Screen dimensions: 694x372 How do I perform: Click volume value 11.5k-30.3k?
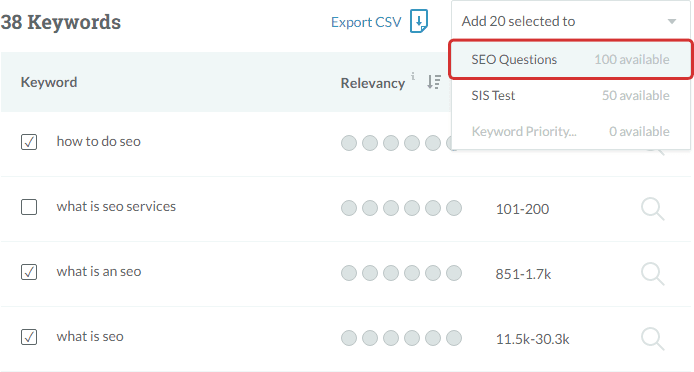[x=532, y=339]
